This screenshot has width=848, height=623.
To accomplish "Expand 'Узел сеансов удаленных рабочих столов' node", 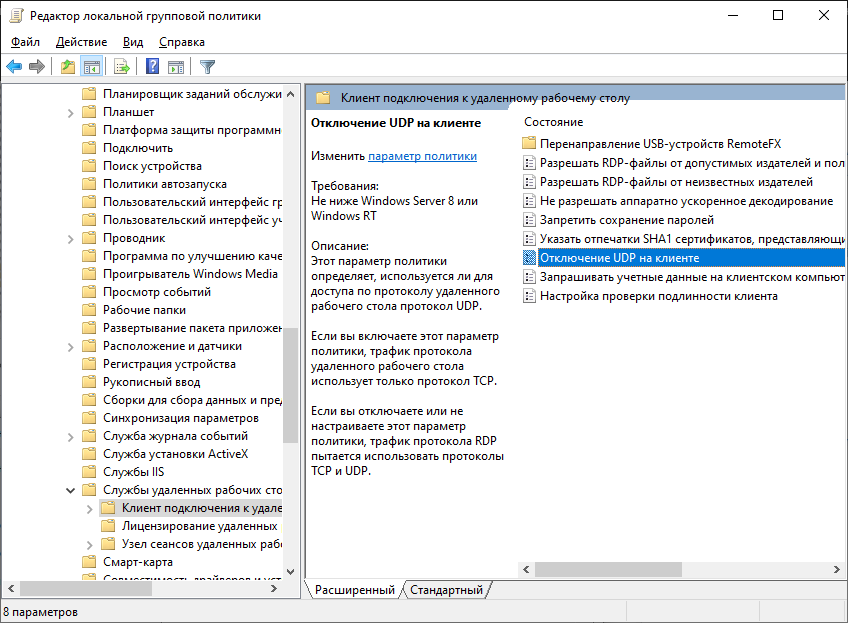I will pos(88,544).
